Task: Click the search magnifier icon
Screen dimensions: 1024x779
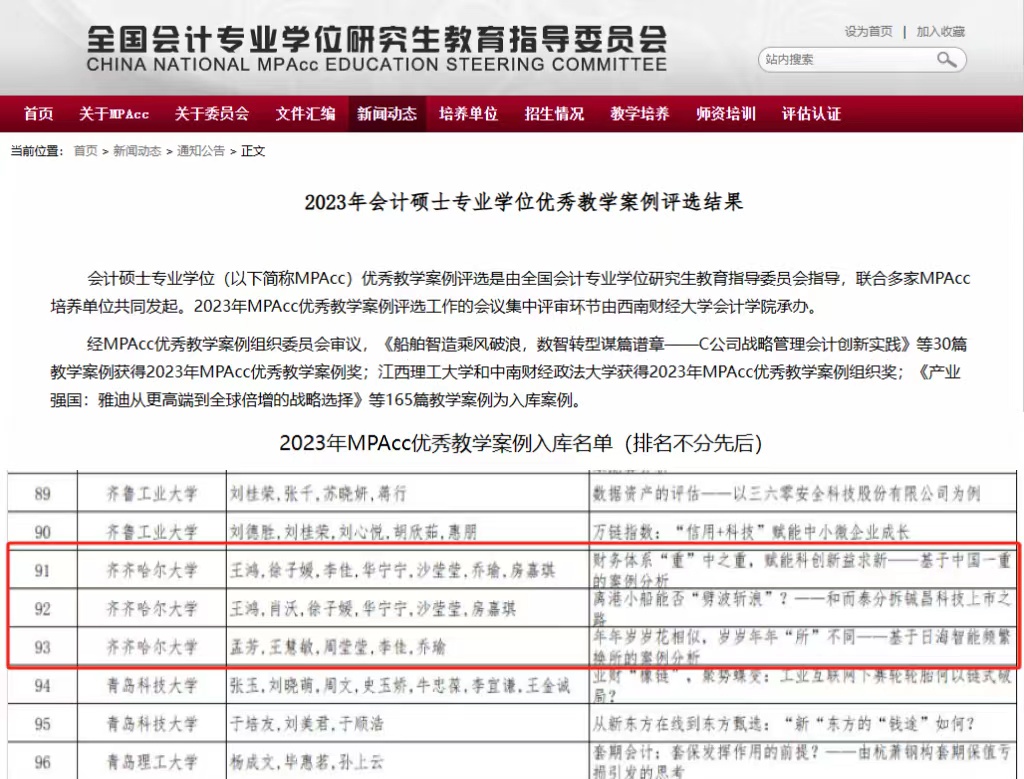Action: (945, 60)
